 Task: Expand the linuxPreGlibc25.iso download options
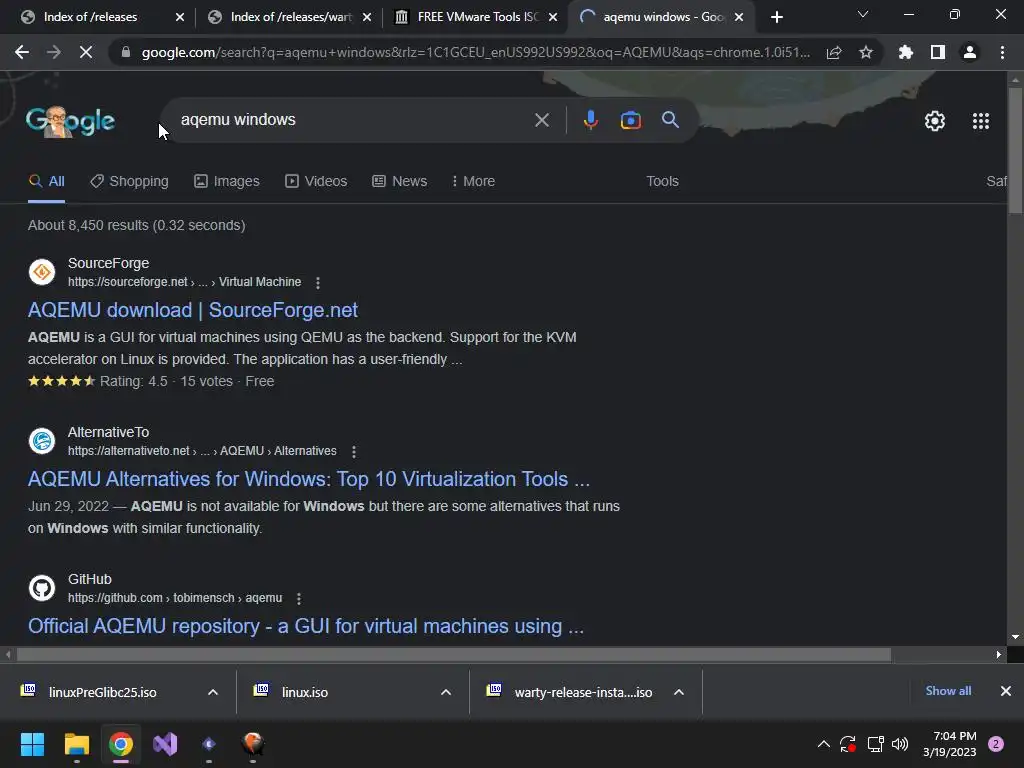[213, 692]
